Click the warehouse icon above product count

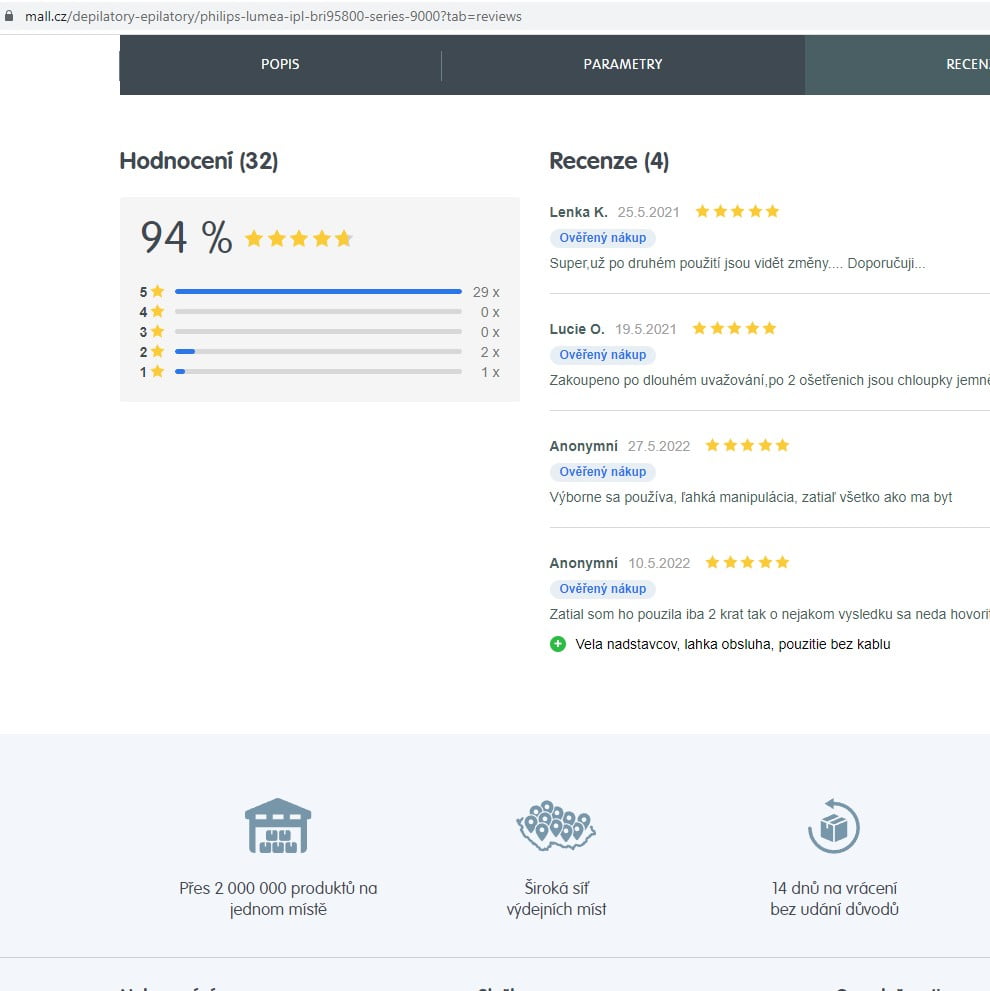(x=277, y=826)
